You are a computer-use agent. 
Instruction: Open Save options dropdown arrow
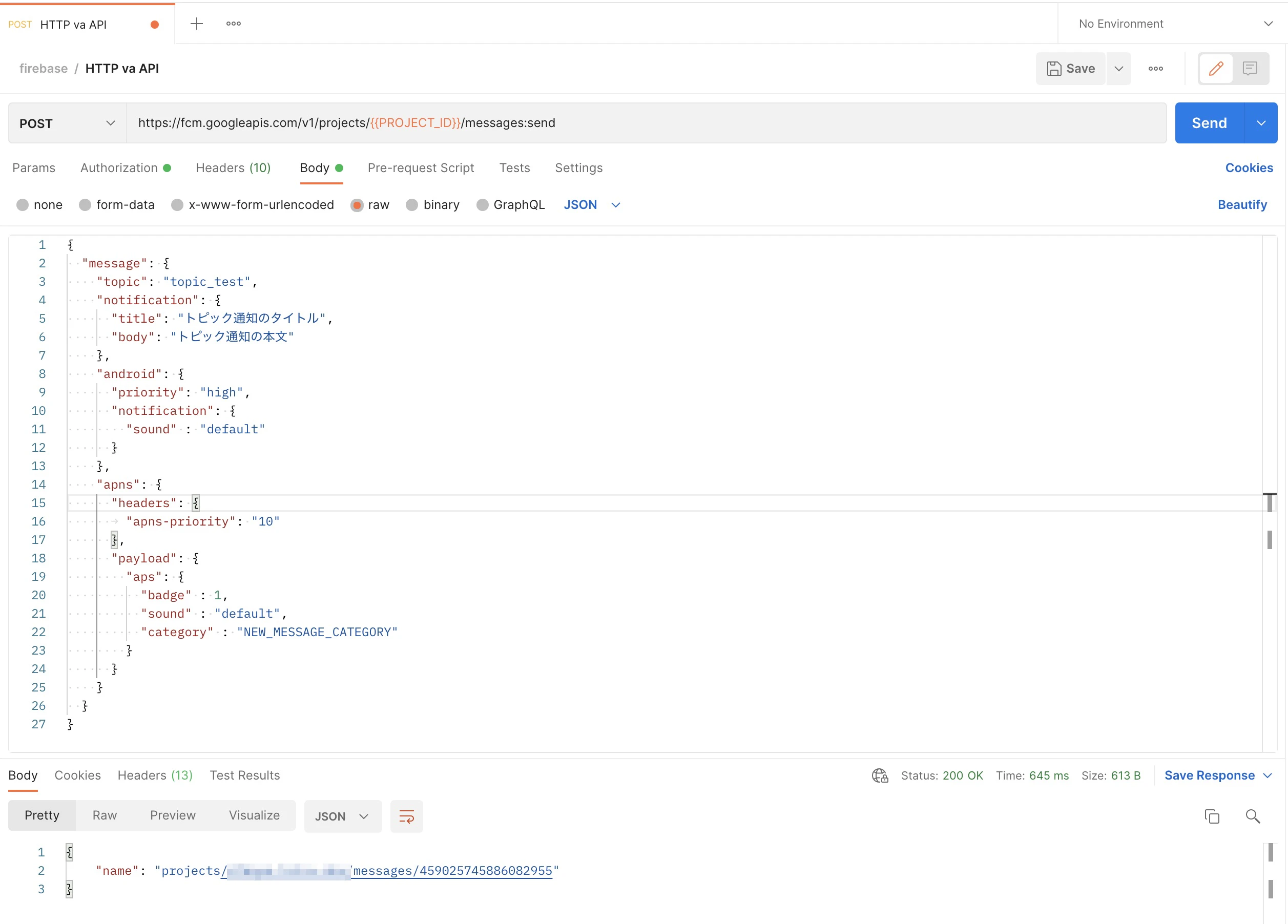point(1119,69)
